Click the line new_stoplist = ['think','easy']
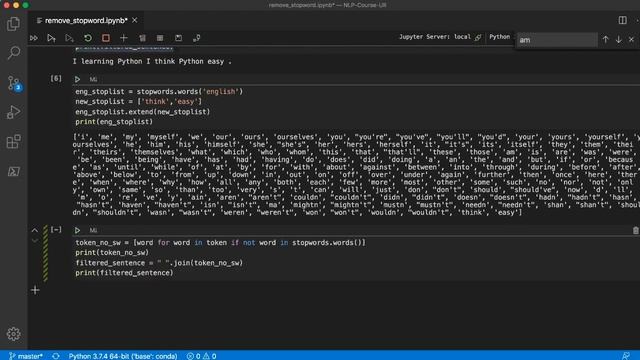 coord(138,102)
